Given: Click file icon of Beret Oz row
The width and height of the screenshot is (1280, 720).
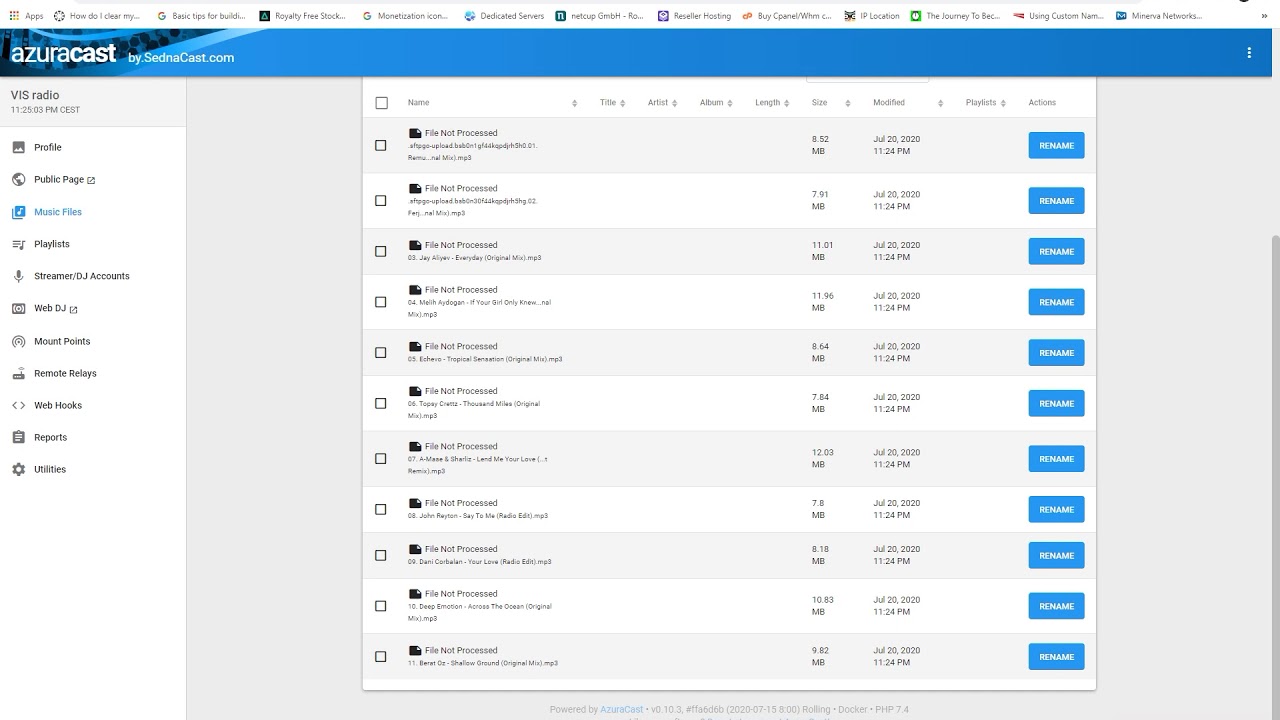Looking at the screenshot, I should [x=415, y=650].
